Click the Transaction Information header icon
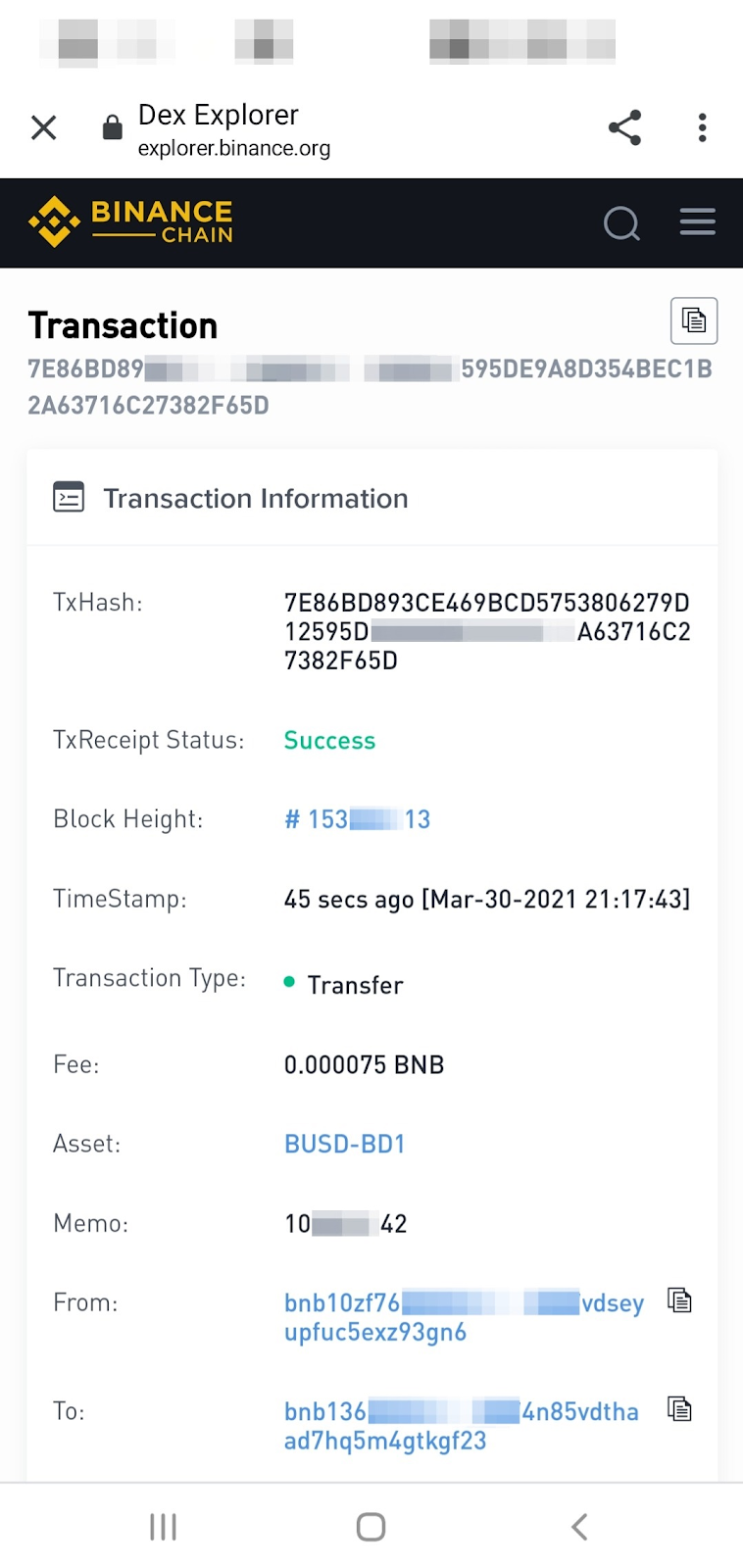Viewport: 743px width, 1568px height. coord(69,498)
